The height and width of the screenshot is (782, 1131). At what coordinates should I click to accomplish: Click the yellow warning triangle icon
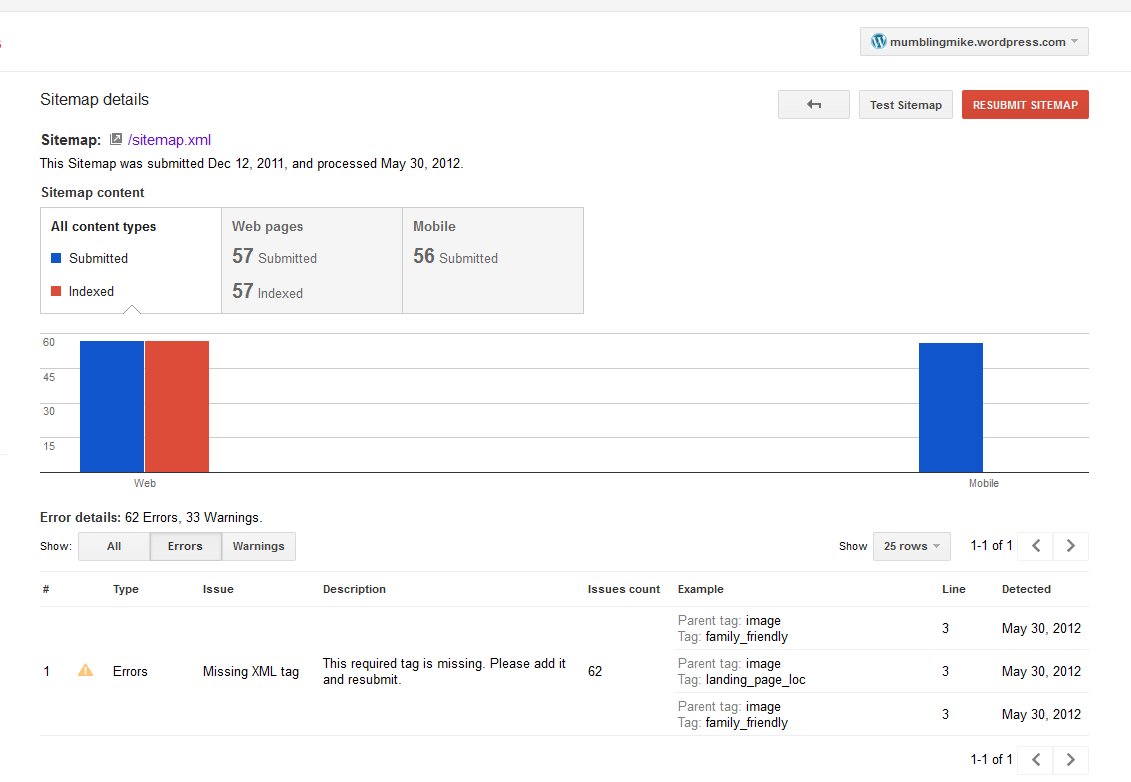(x=85, y=671)
